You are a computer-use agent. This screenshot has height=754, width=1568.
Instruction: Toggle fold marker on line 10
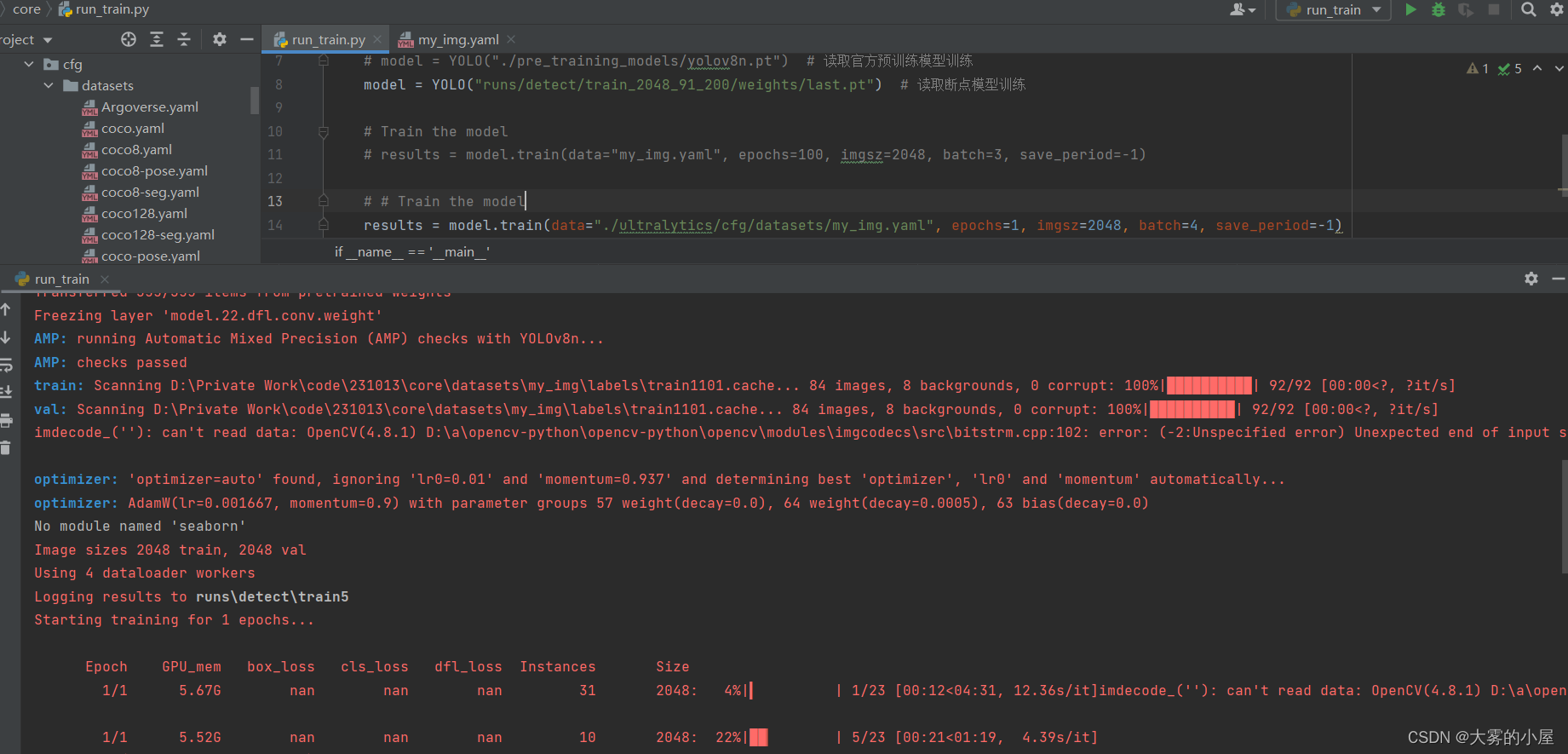324,132
